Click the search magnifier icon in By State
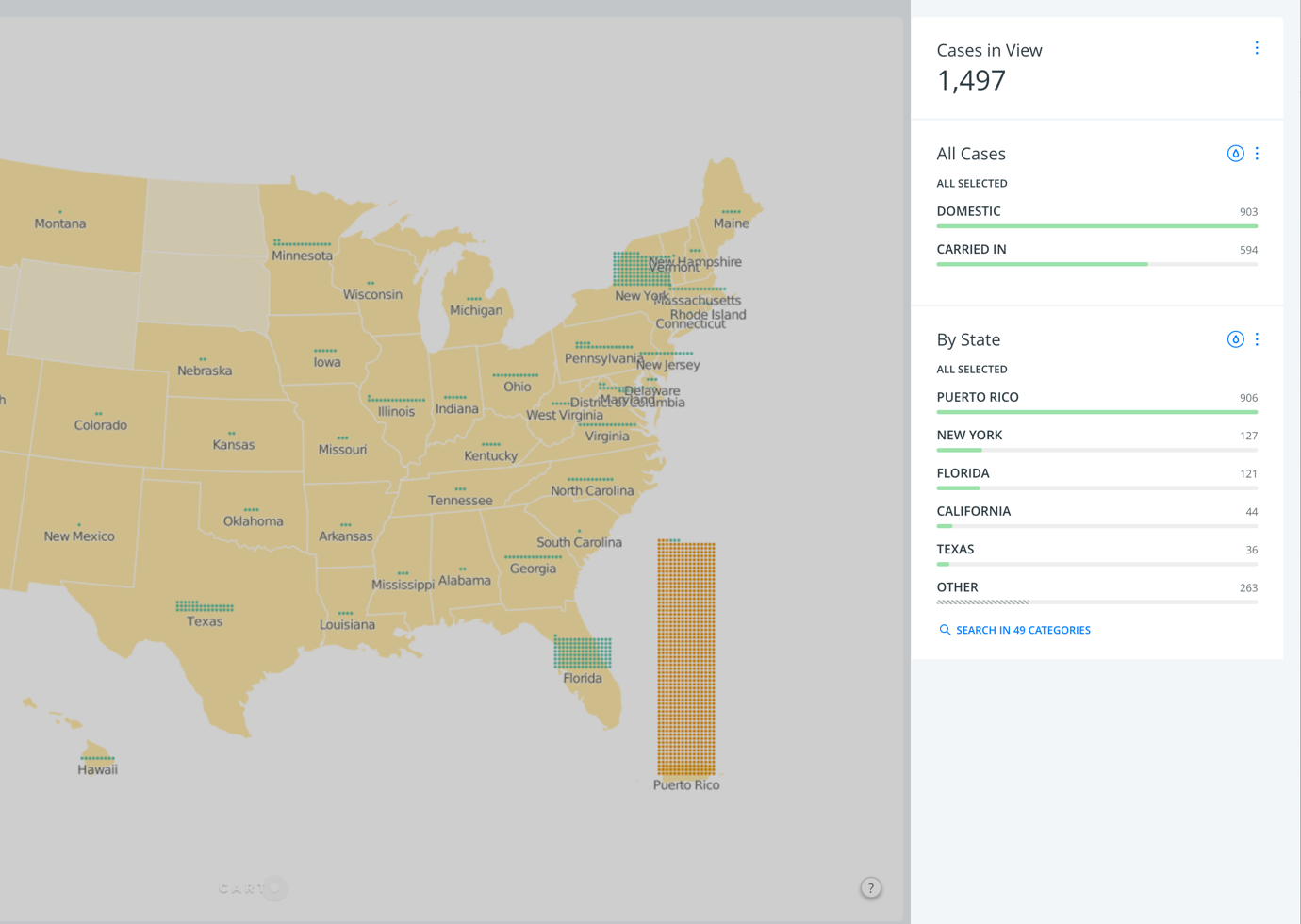This screenshot has height=924, width=1301. point(945,630)
